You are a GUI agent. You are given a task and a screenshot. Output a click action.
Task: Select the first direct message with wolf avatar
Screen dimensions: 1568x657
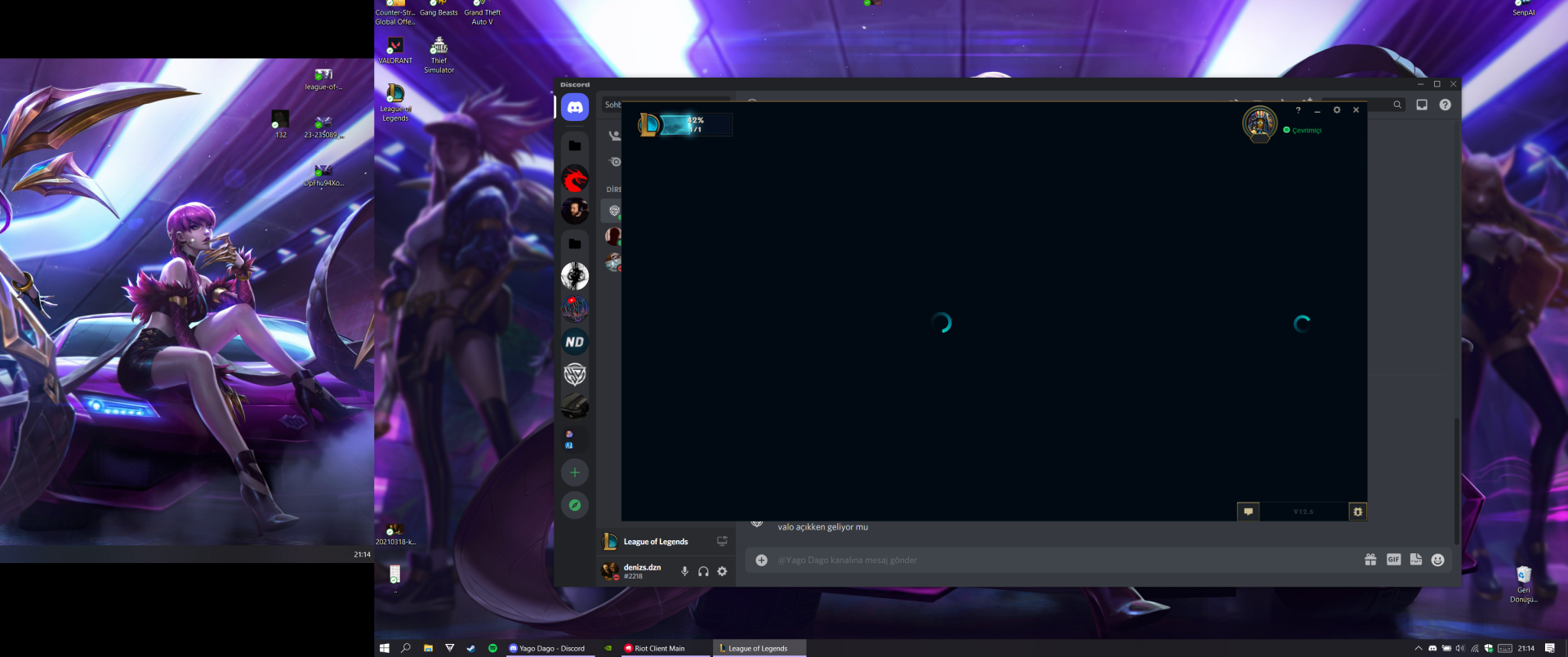[x=612, y=211]
